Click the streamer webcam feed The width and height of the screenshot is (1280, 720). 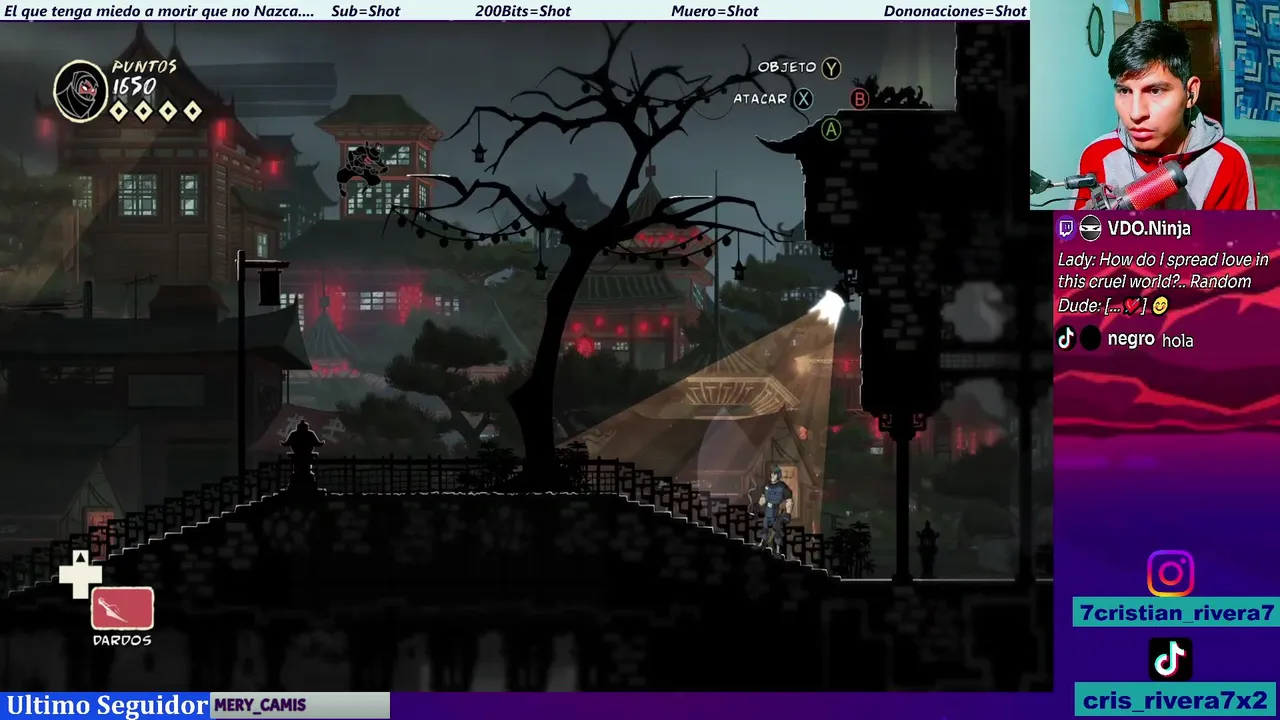[x=1155, y=105]
